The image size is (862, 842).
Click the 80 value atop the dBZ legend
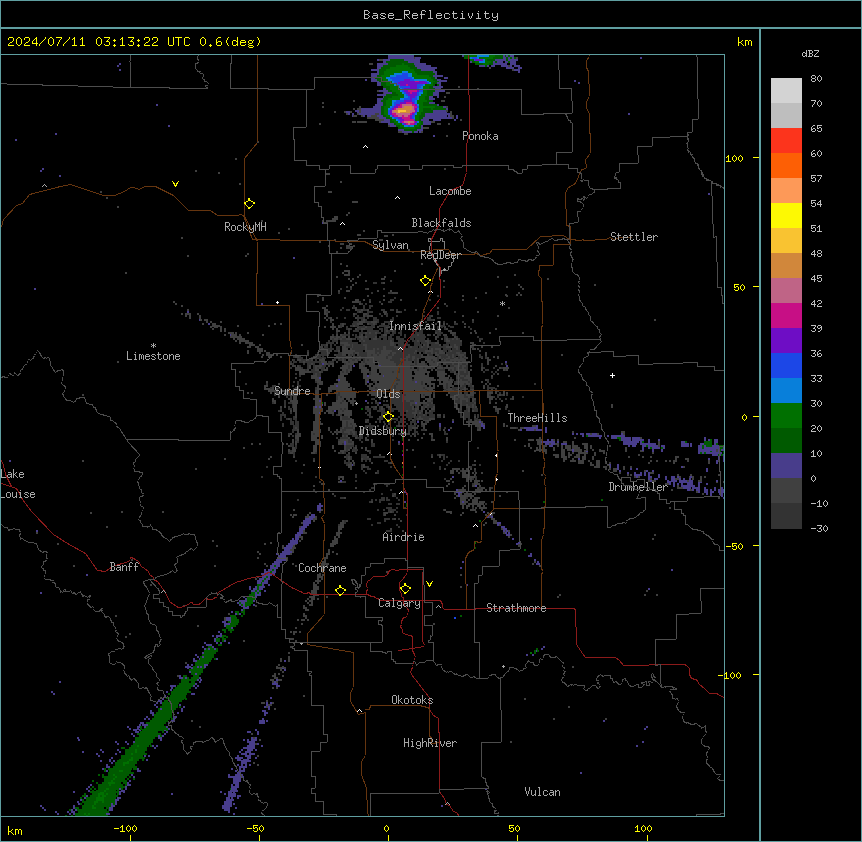point(816,79)
